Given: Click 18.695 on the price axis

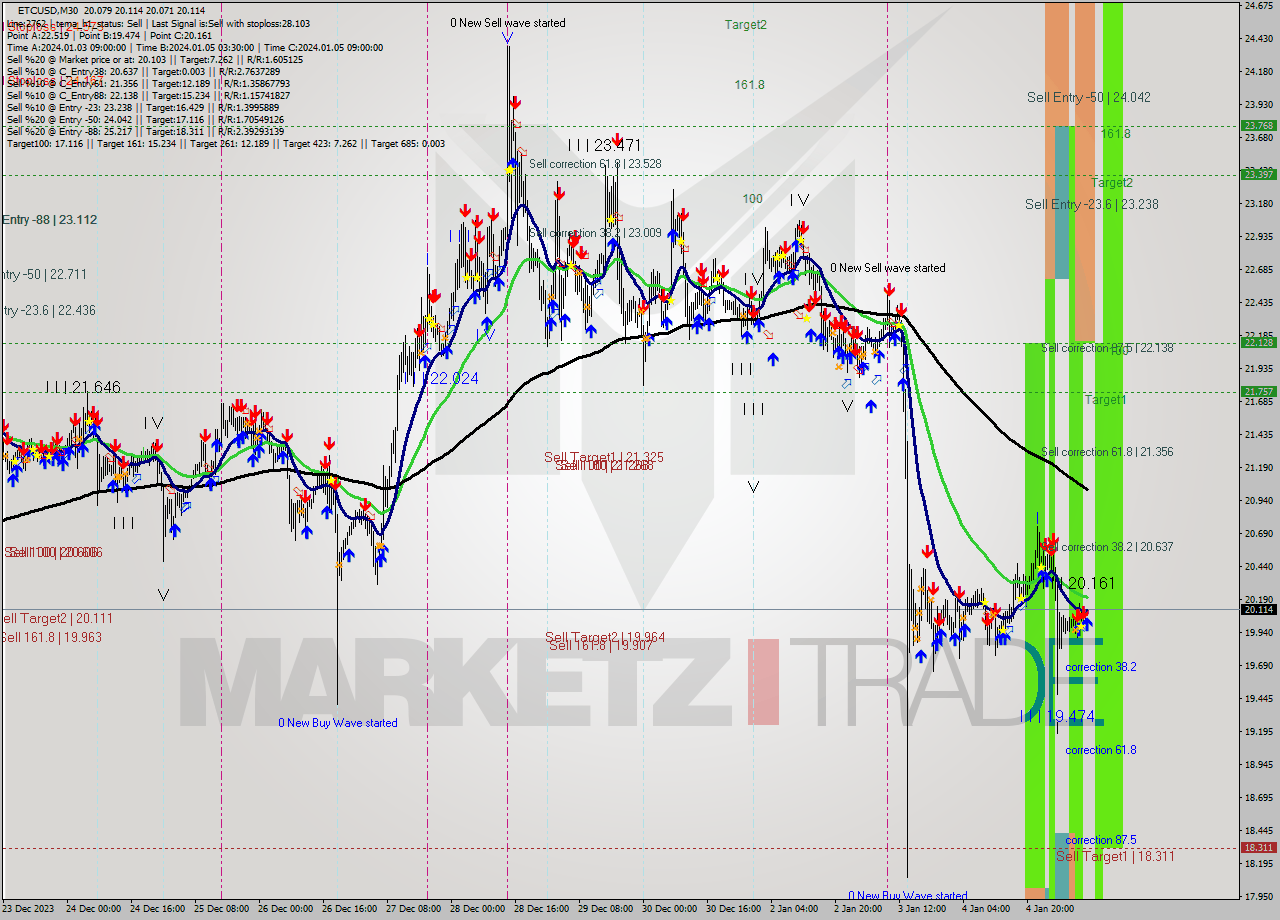Looking at the screenshot, I should point(1258,798).
